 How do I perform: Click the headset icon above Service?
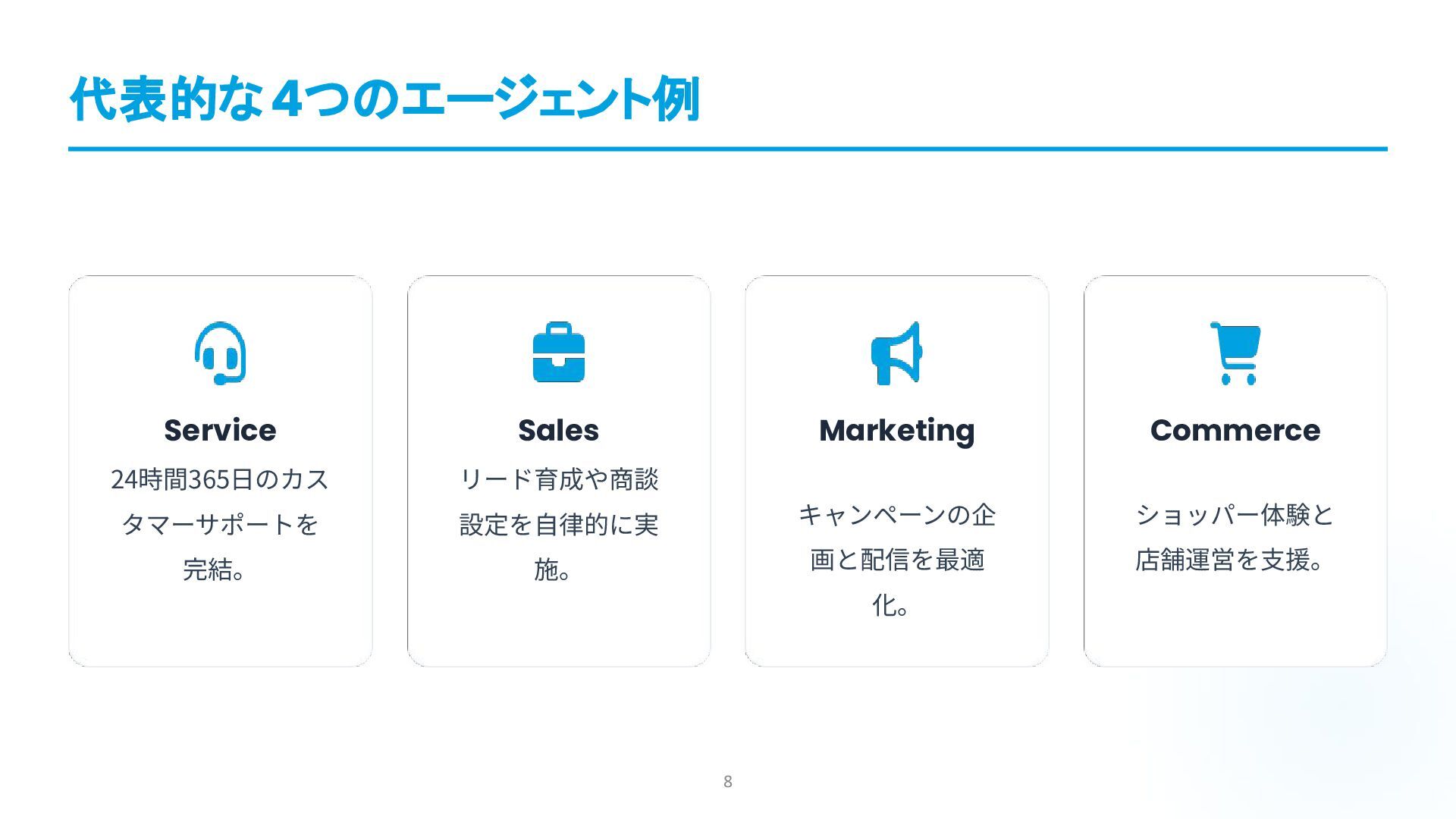tap(220, 353)
